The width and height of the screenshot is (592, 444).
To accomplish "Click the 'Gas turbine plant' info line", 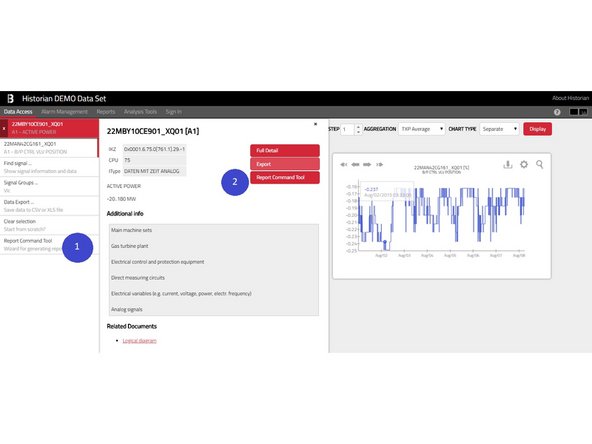I will point(130,246).
